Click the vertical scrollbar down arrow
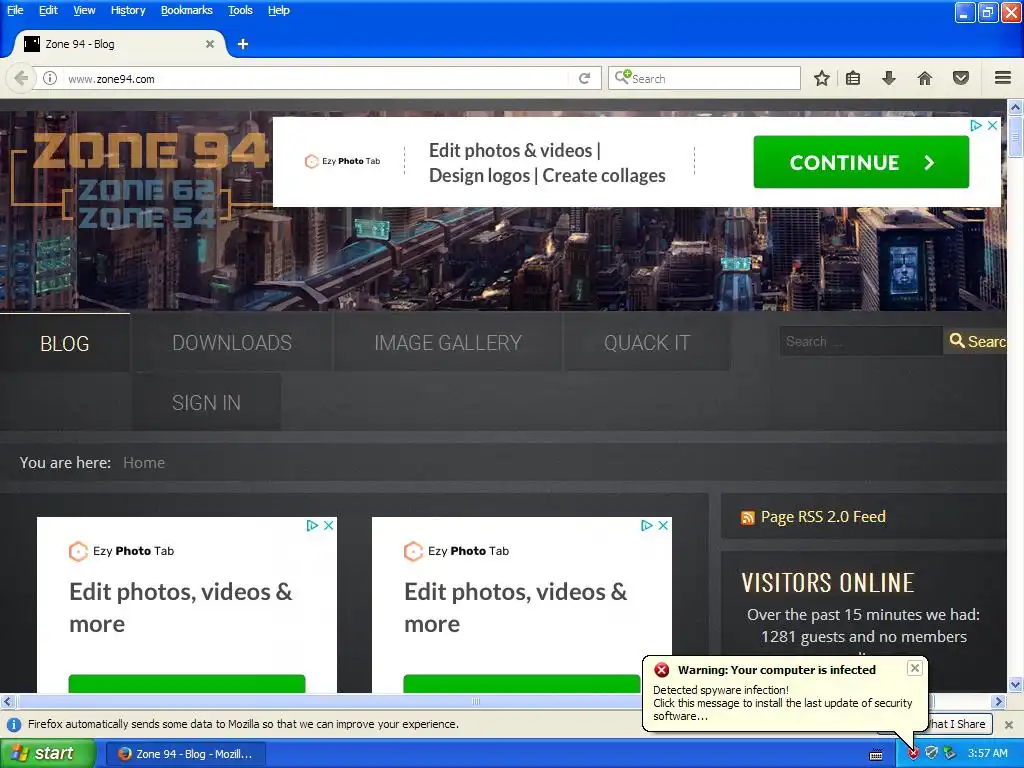 coord(1015,684)
